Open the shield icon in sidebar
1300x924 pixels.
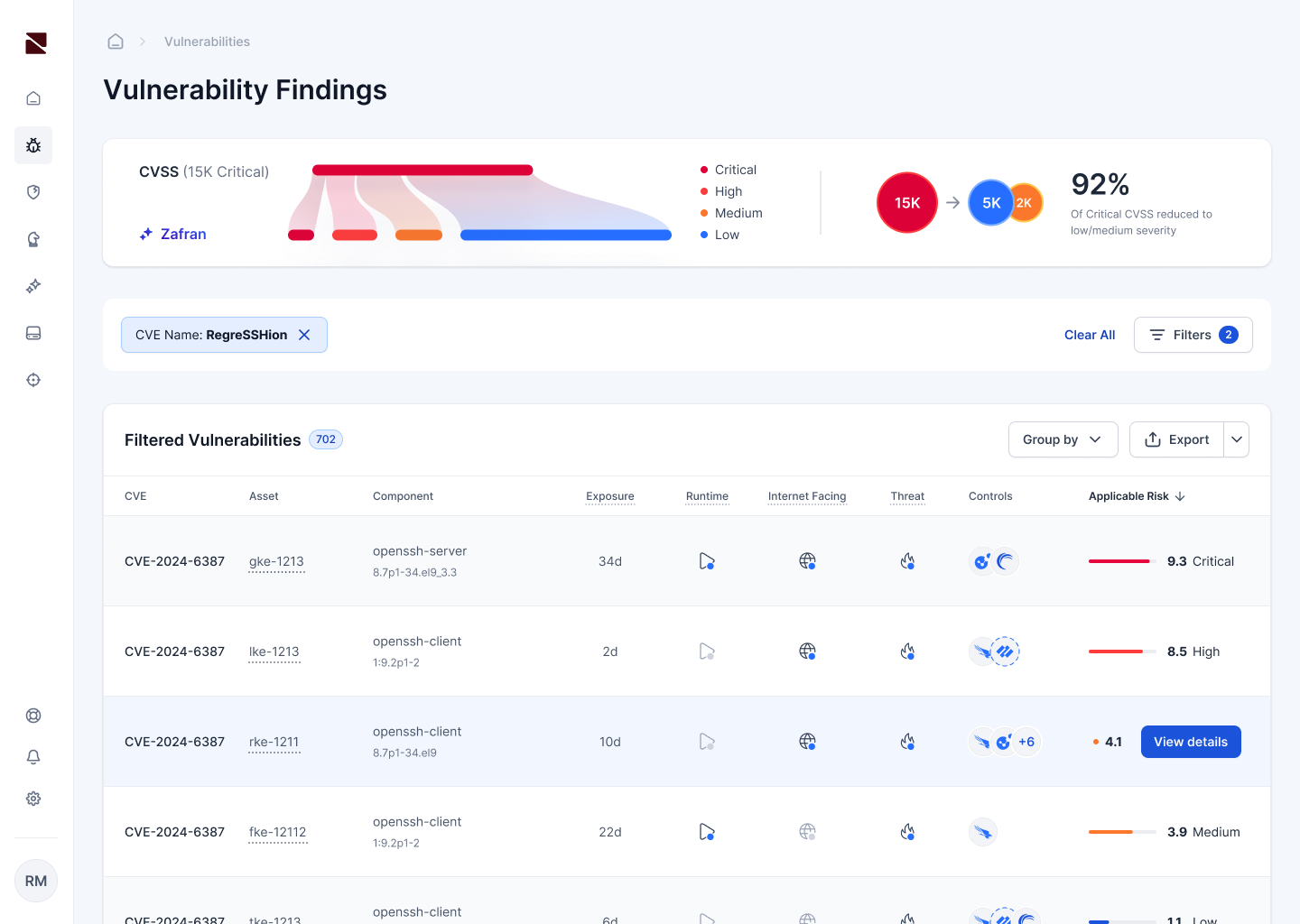(33, 192)
